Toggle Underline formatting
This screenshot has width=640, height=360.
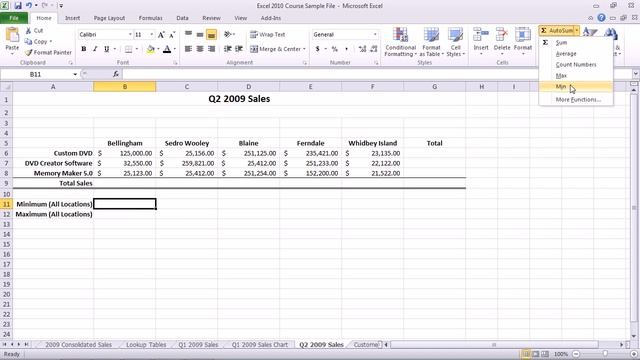(x=107, y=49)
